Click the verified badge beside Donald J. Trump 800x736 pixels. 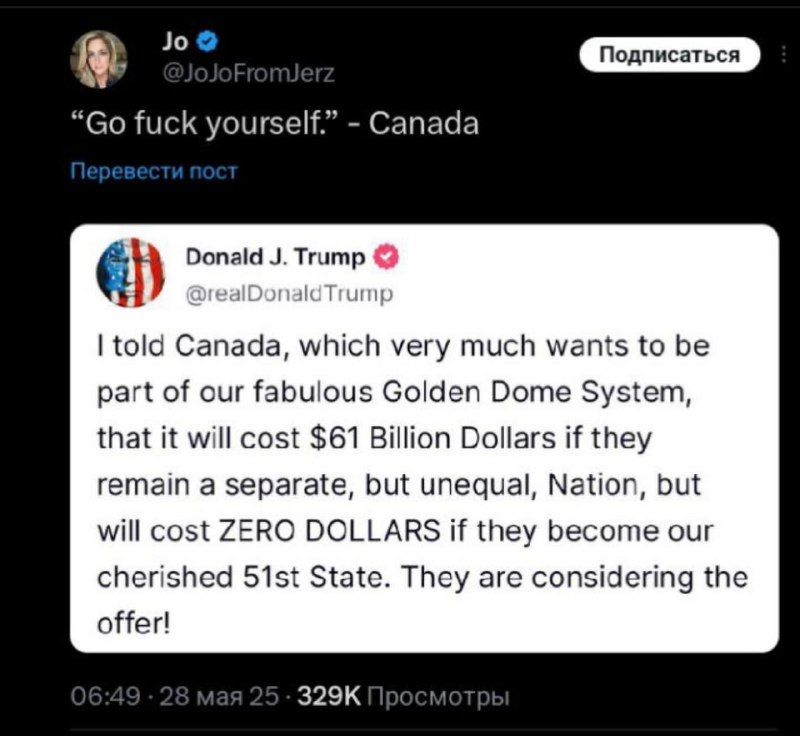point(387,258)
